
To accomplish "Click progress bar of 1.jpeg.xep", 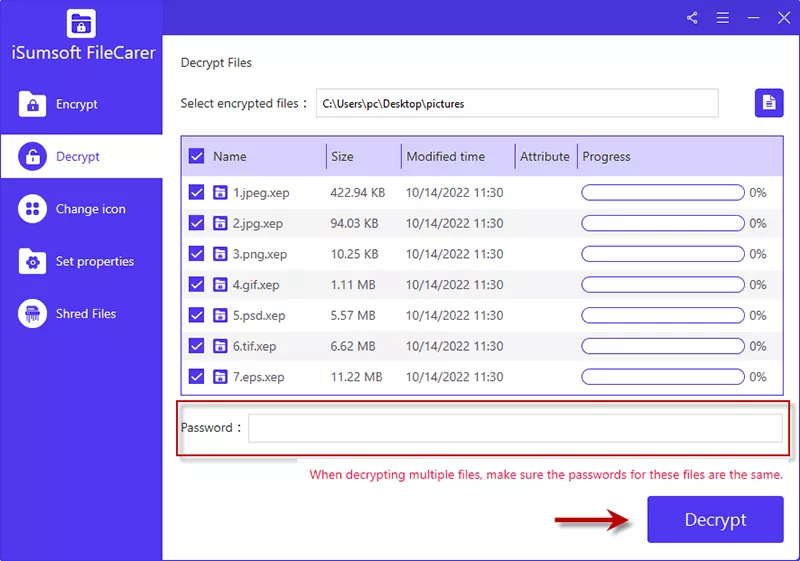I will click(663, 193).
